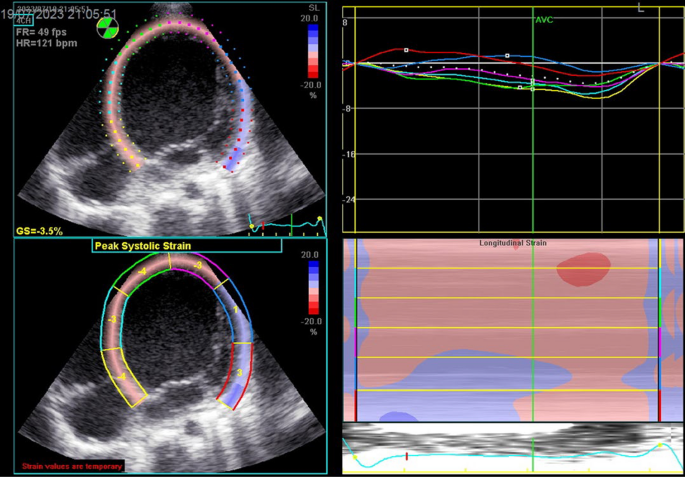
Task: Select the Peak Systolic Strain title box
Action: click(x=142, y=245)
